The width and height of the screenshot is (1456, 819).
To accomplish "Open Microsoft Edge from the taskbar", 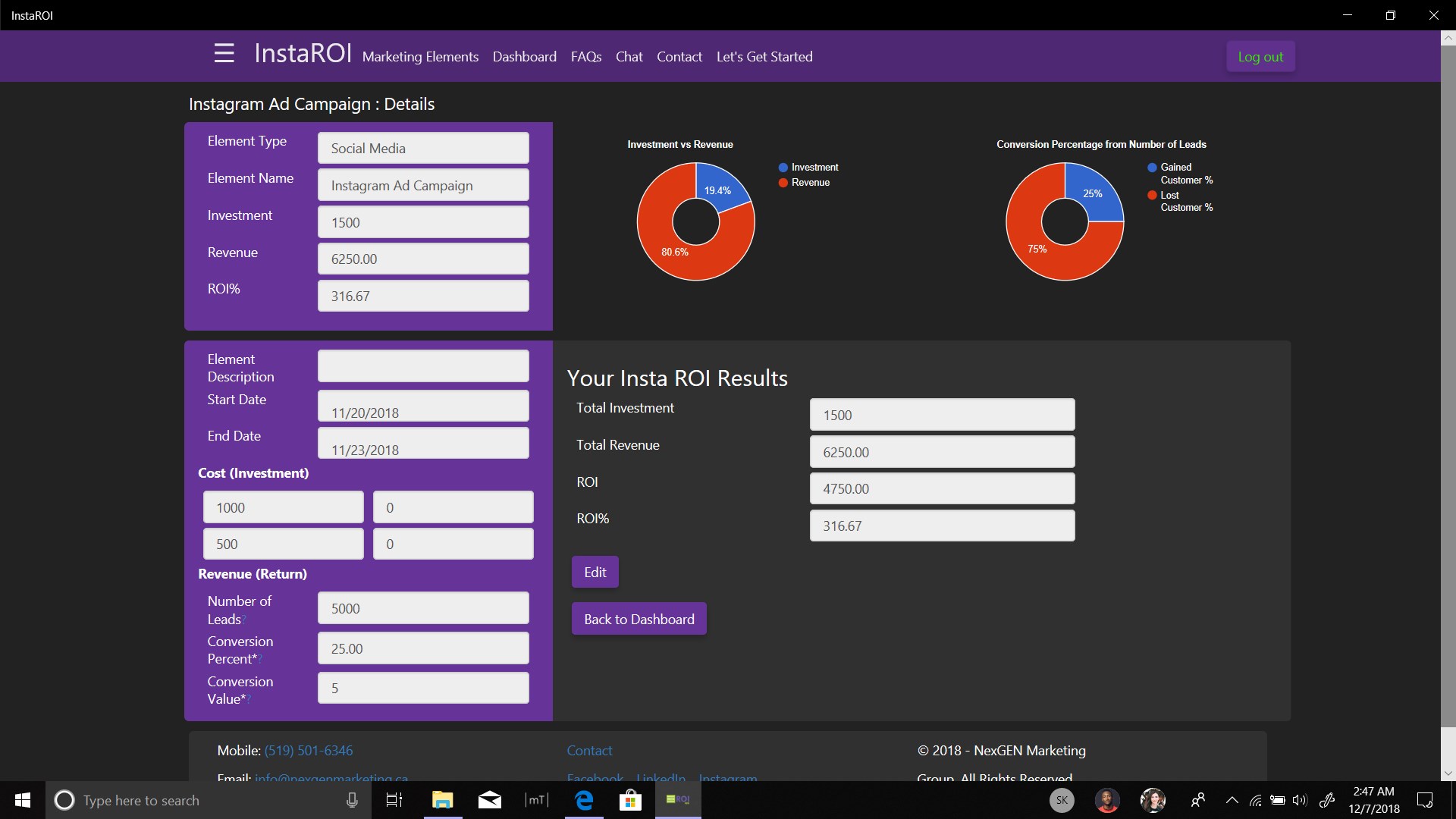I will pyautogui.click(x=584, y=800).
